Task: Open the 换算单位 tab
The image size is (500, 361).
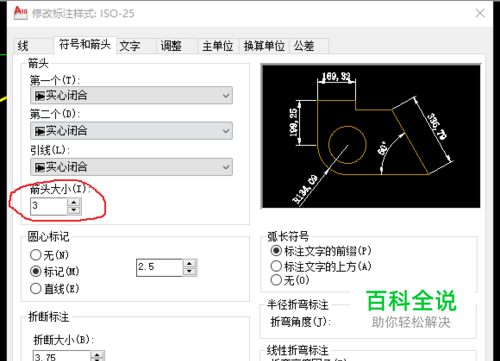Action: coord(264,46)
